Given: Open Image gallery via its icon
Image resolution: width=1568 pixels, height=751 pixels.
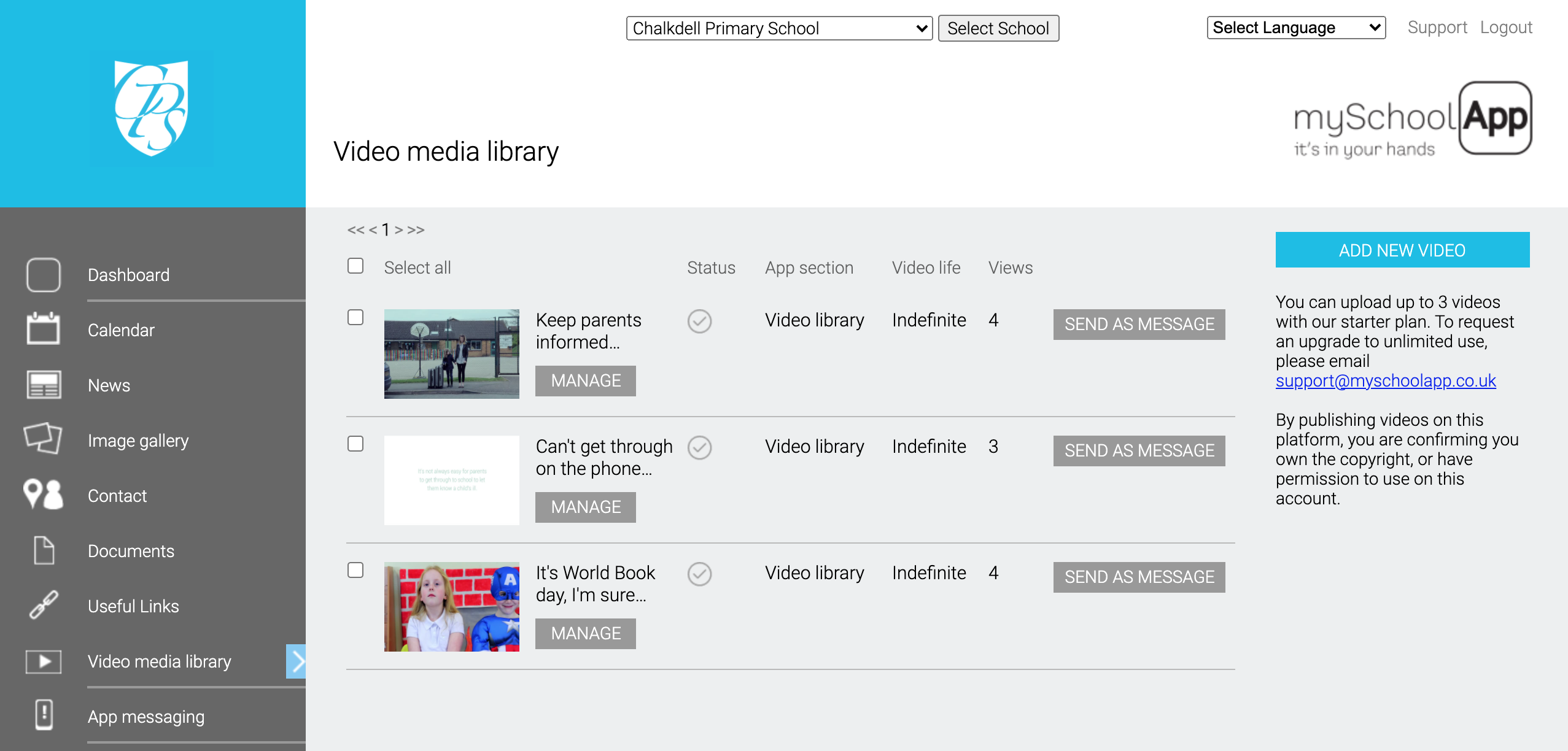Looking at the screenshot, I should [43, 439].
